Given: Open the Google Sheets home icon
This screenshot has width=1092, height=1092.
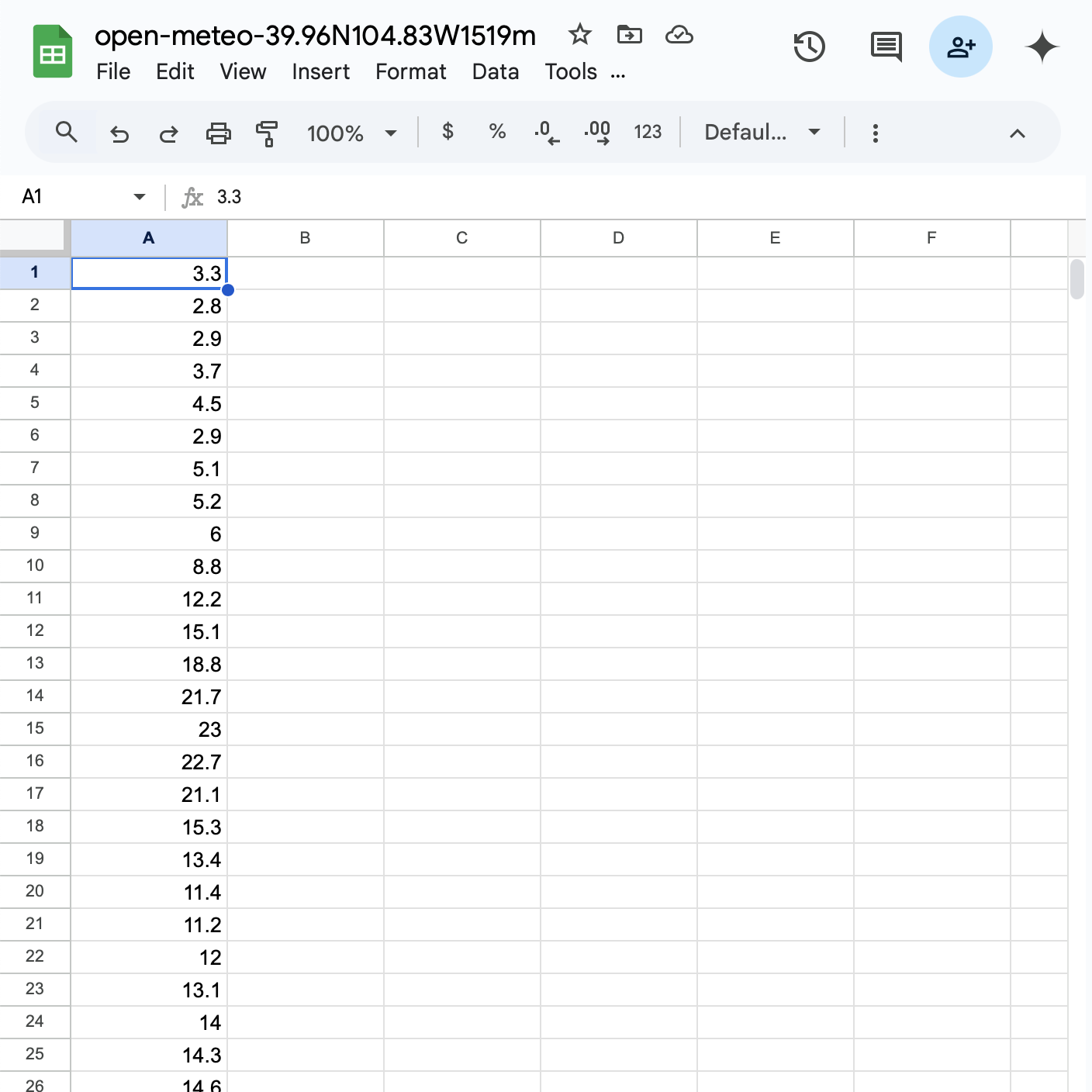Looking at the screenshot, I should [x=53, y=52].
